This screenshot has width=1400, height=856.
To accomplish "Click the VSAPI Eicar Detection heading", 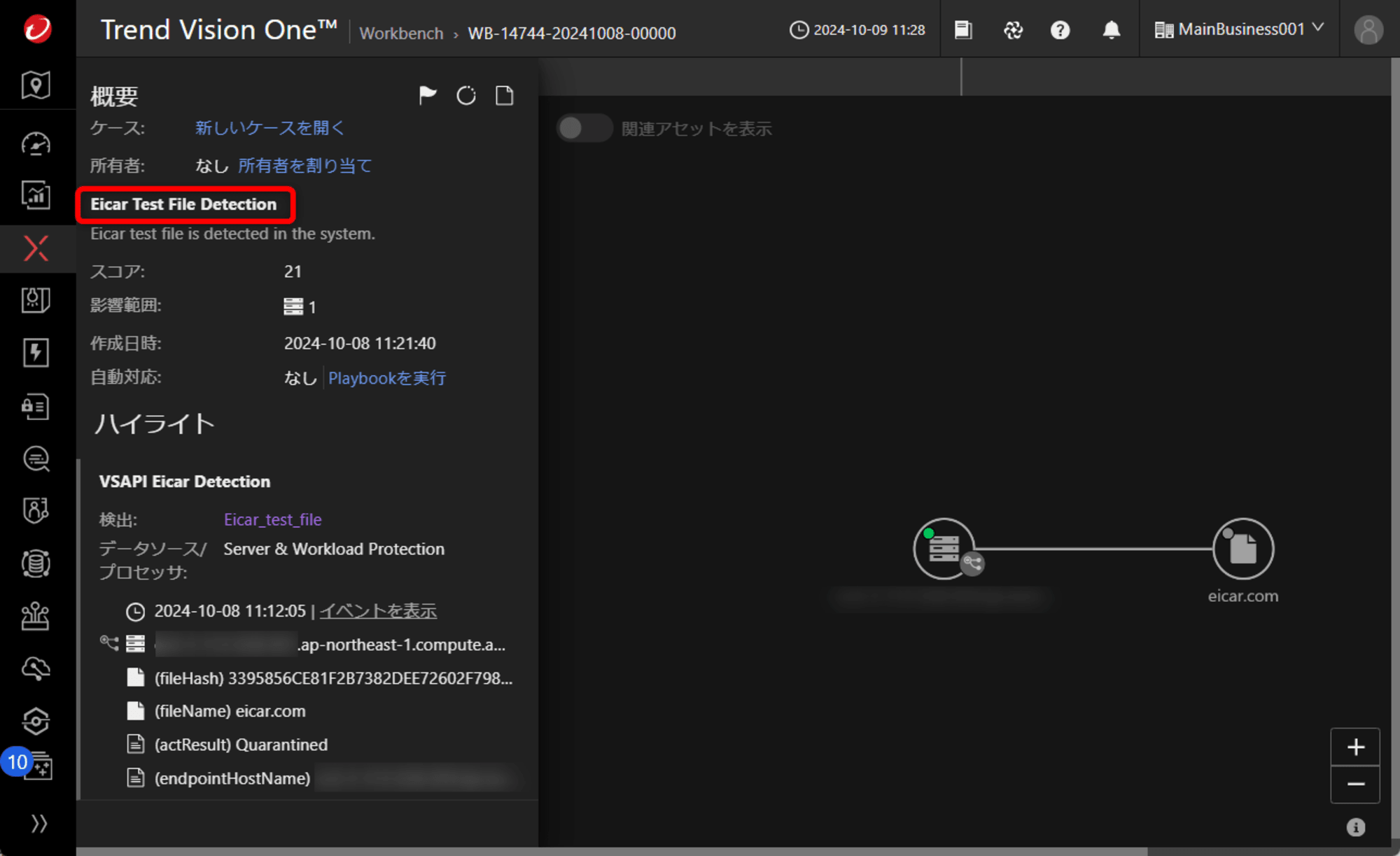I will (x=185, y=482).
